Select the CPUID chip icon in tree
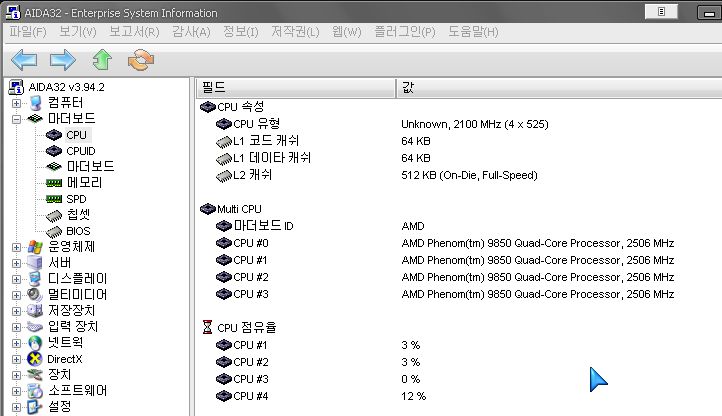 coord(54,151)
